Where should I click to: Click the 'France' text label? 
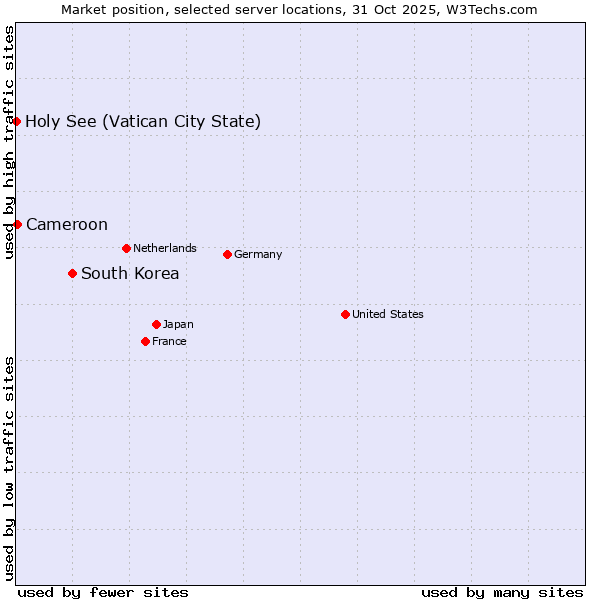[169, 341]
